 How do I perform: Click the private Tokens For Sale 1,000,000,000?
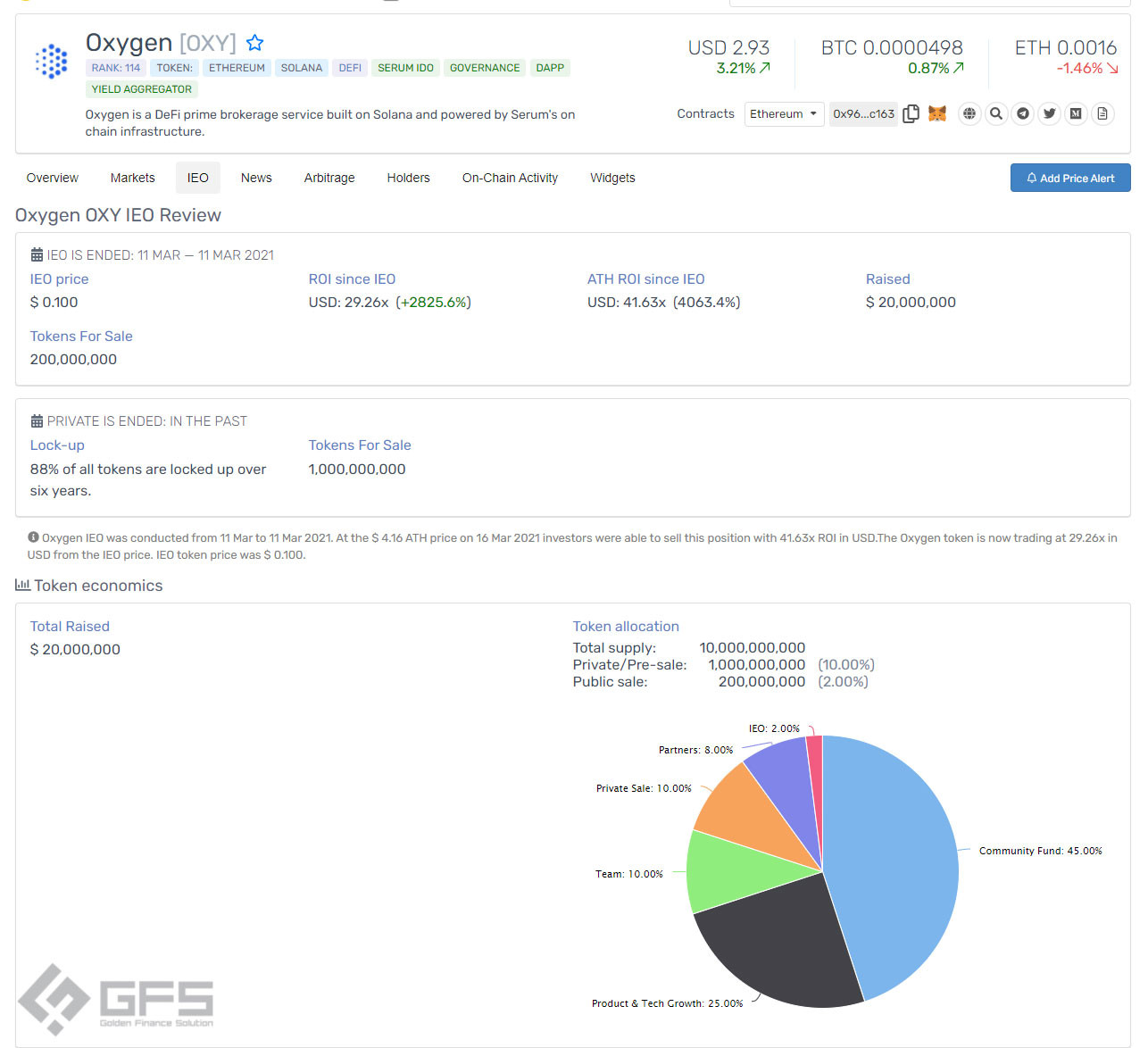357,469
